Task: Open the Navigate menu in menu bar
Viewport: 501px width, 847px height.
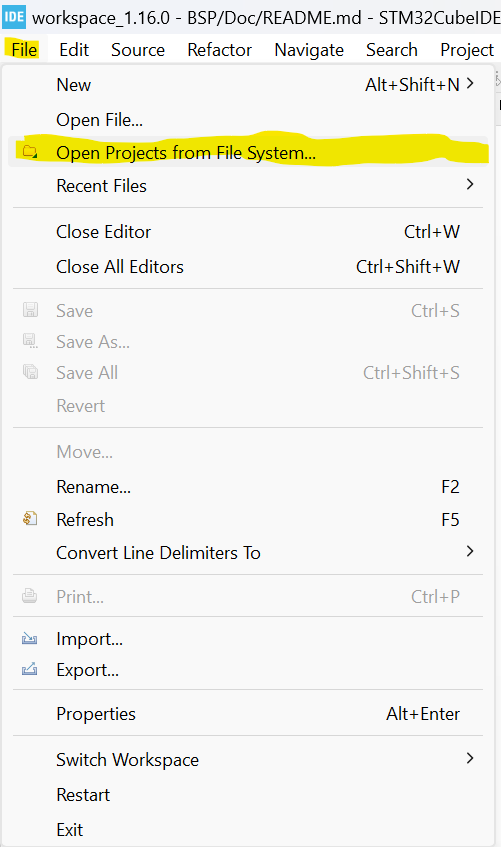Action: pos(309,50)
